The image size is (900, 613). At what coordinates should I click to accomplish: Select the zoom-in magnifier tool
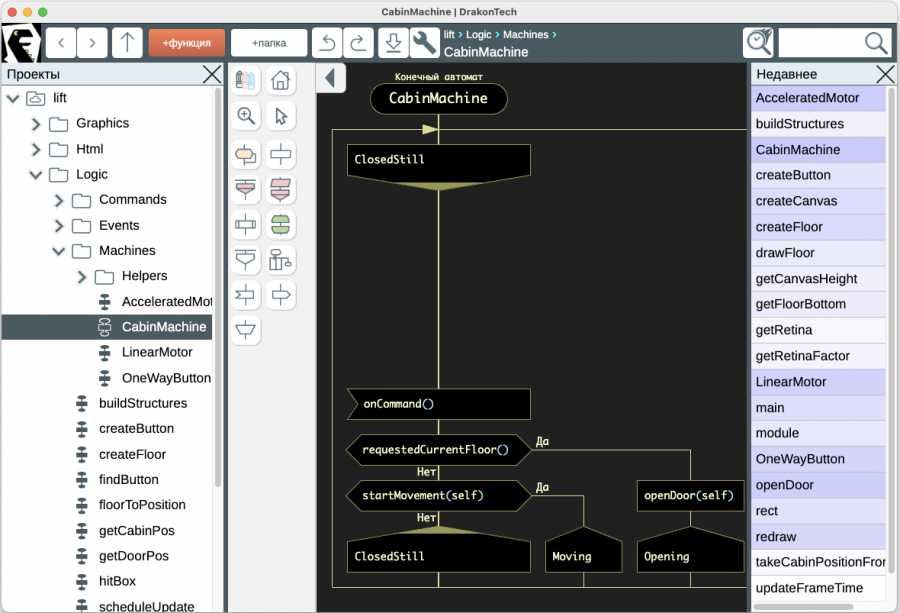coord(246,116)
